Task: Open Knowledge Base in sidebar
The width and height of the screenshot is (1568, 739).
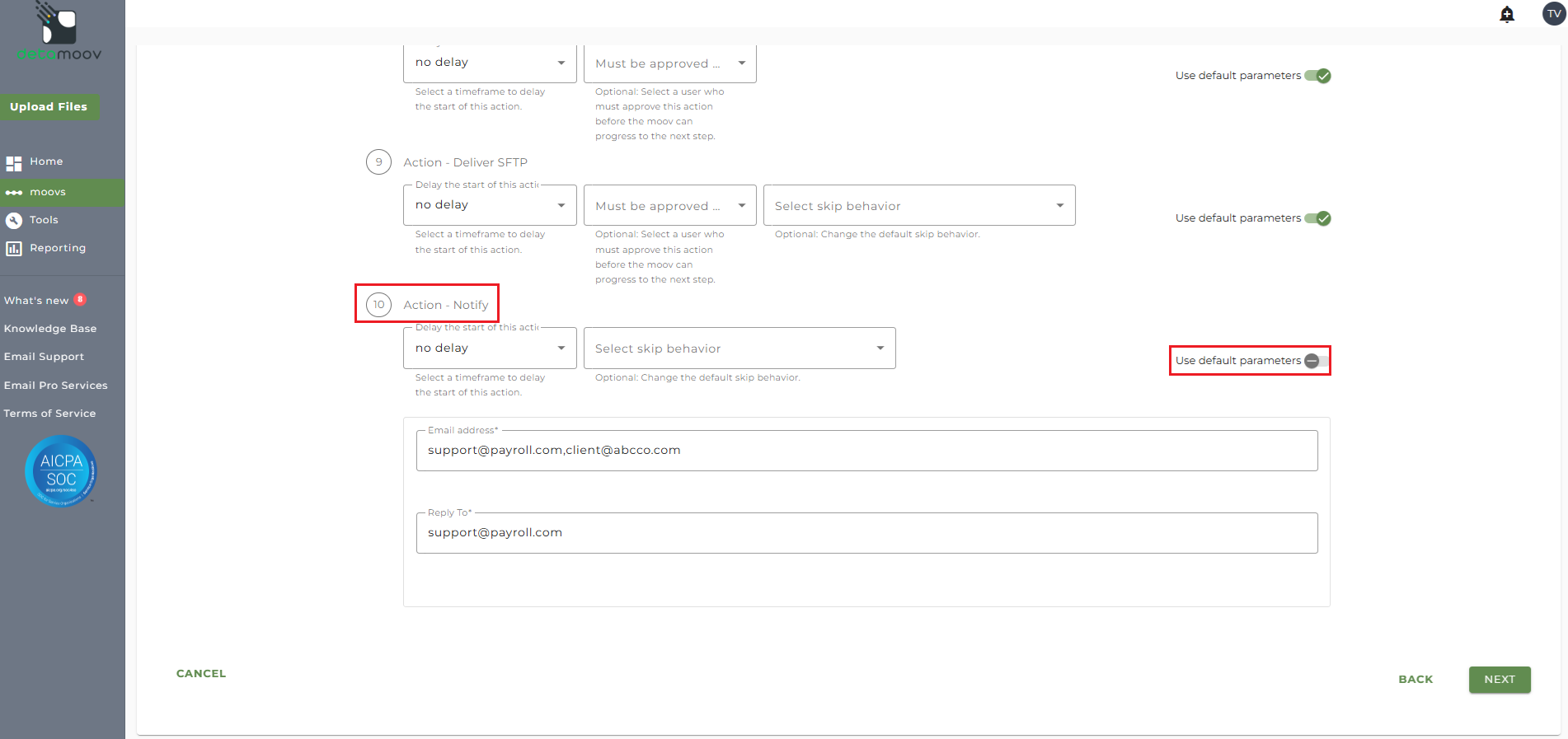Action: coord(50,329)
